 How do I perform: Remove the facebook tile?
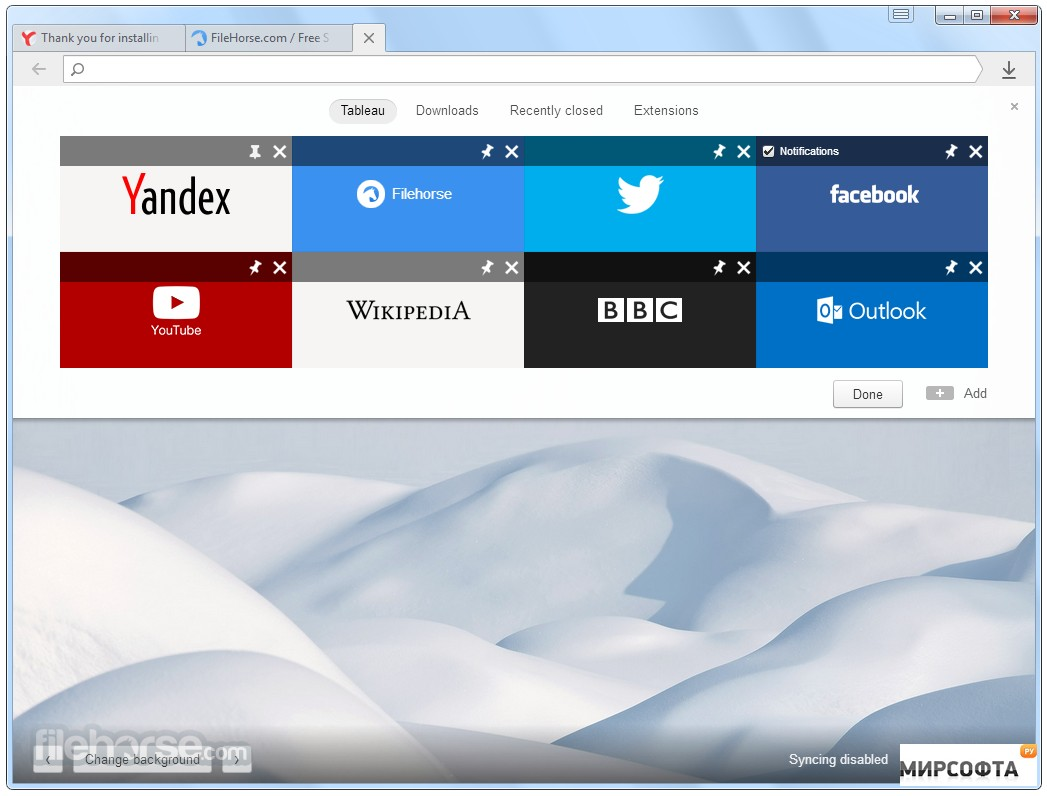pos(976,152)
